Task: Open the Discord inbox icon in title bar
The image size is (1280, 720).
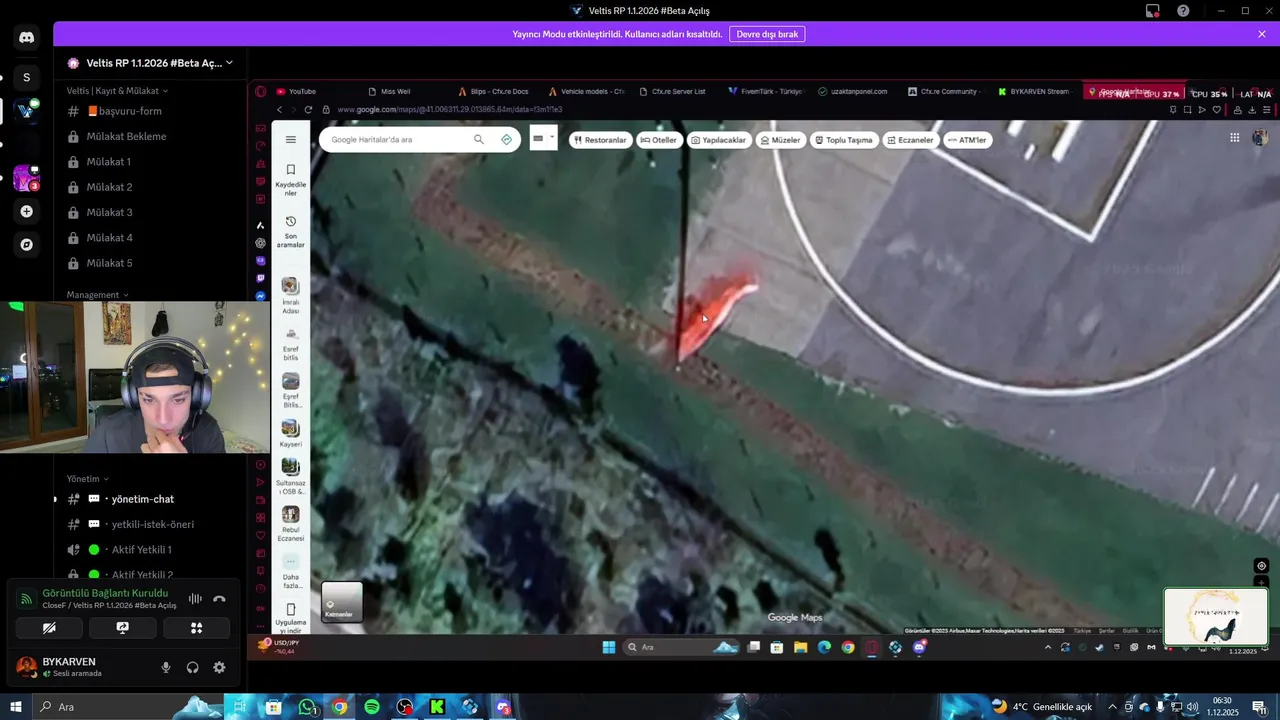Action: [x=1152, y=11]
